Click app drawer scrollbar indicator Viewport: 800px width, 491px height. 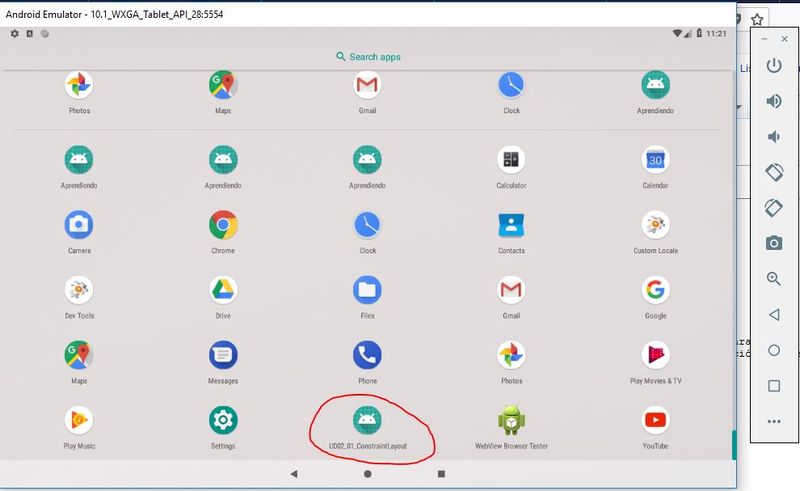[x=733, y=445]
